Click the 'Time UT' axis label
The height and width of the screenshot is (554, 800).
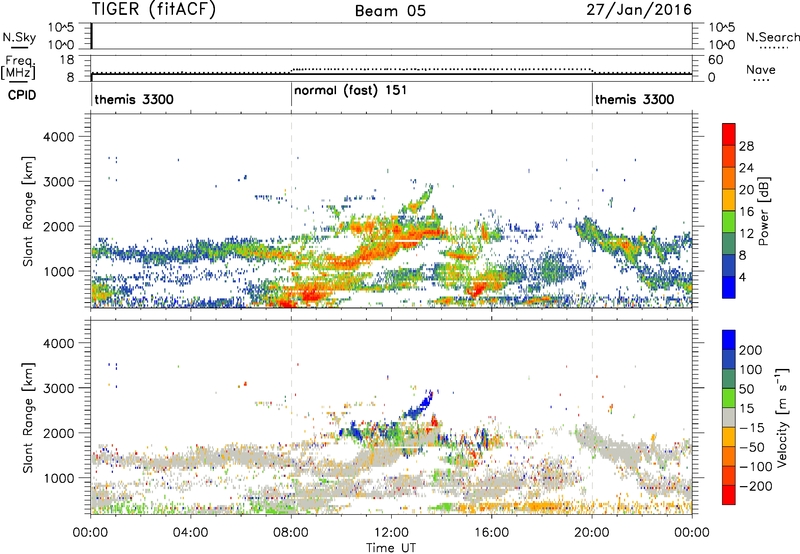390,547
